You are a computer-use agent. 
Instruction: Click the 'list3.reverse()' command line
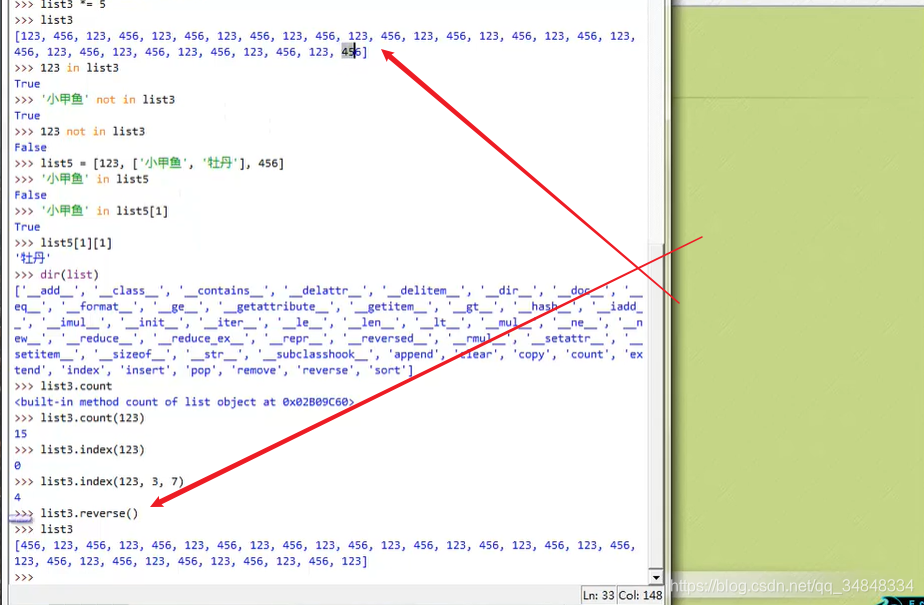point(76,513)
